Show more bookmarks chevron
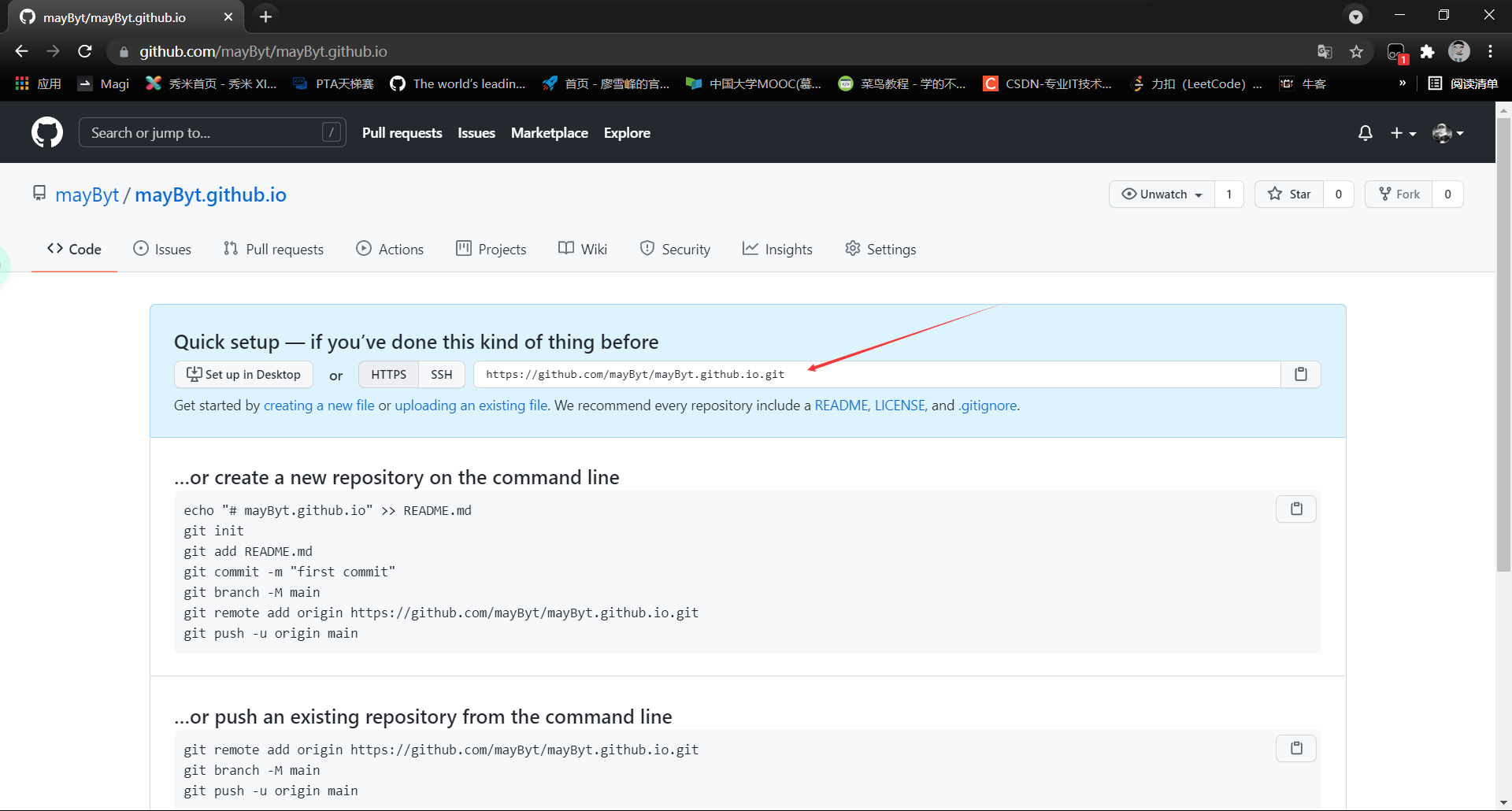Screen dimensions: 1512x811 1403,83
